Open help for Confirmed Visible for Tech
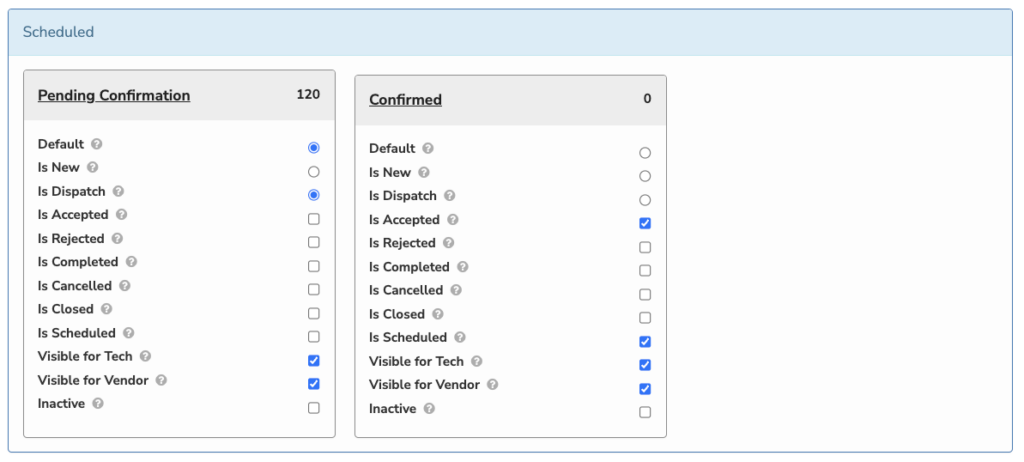Viewport: 1024px width, 462px height. 477,361
